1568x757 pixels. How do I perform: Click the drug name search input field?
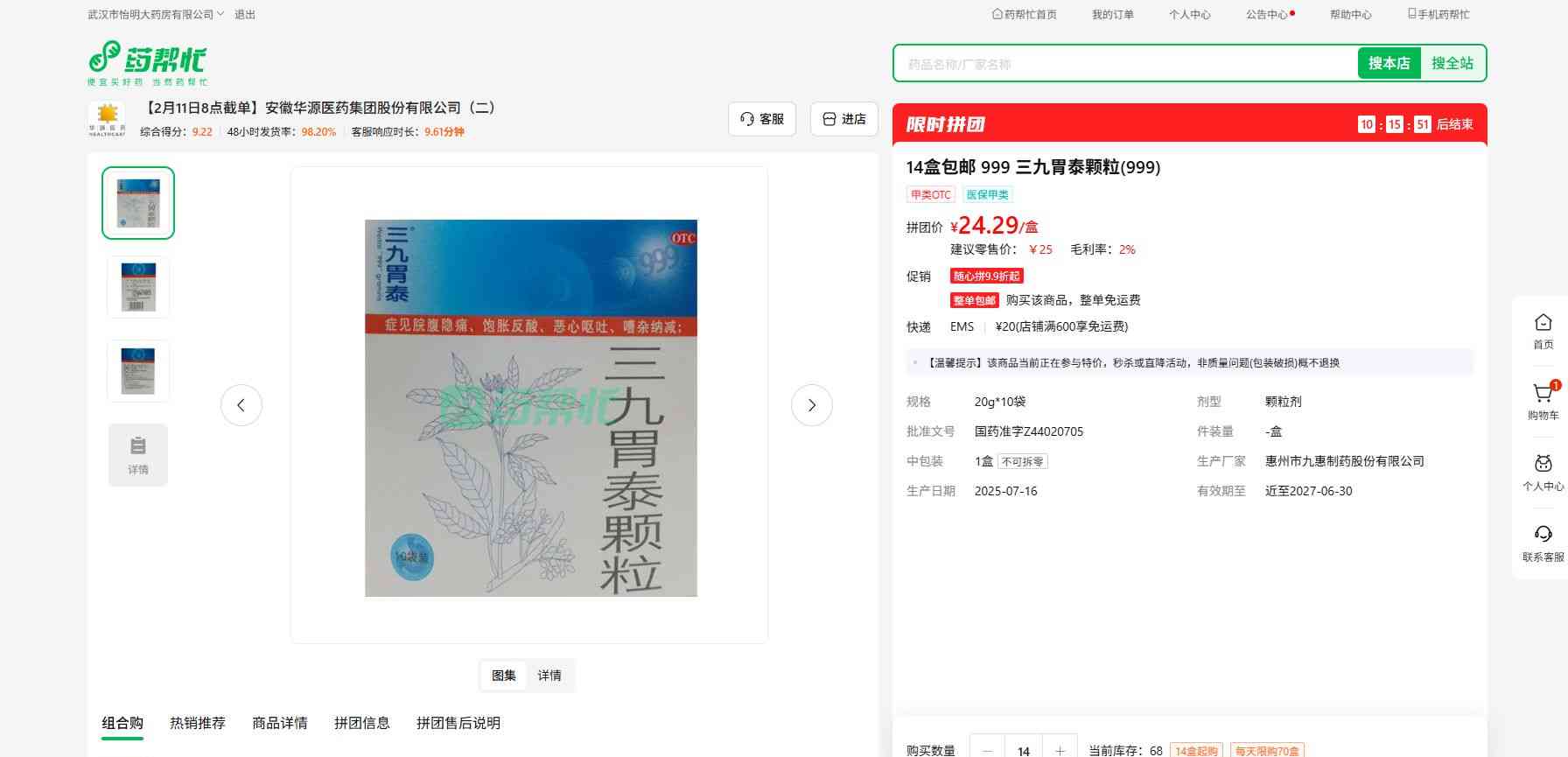pyautogui.click(x=1124, y=64)
